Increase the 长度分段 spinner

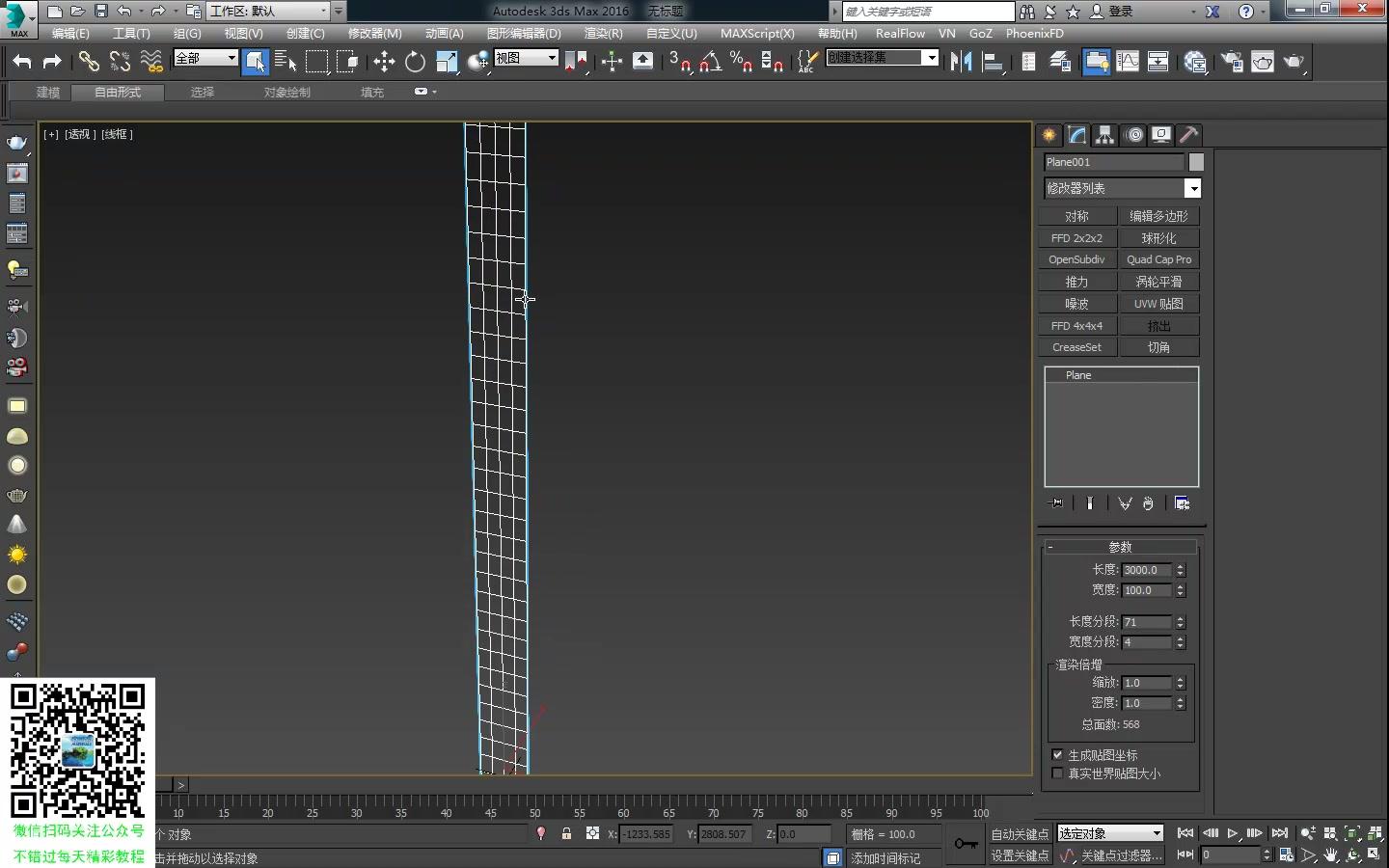tap(1180, 618)
